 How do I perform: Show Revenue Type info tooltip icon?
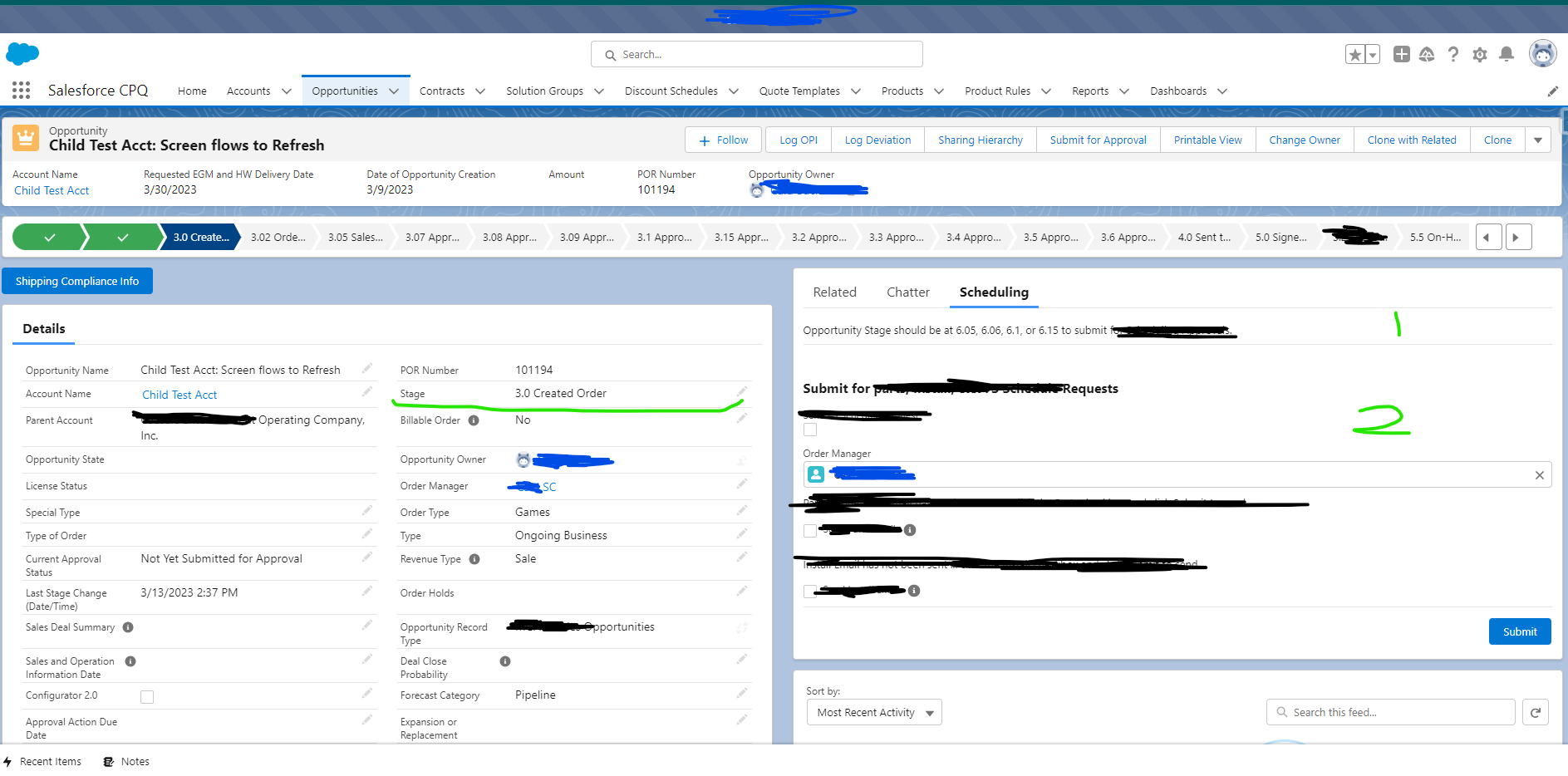click(474, 559)
